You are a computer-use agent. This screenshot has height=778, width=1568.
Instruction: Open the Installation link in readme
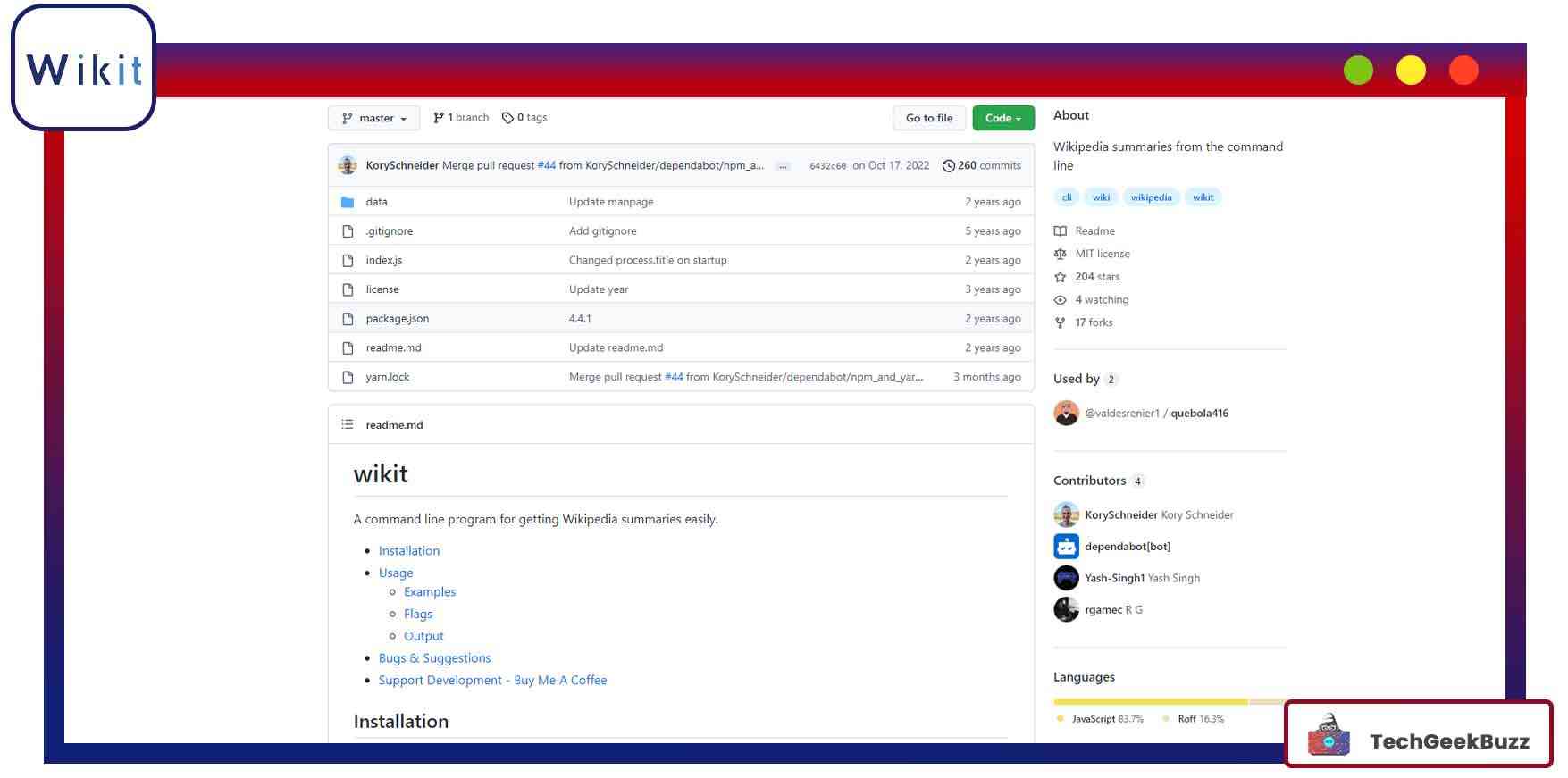click(408, 551)
